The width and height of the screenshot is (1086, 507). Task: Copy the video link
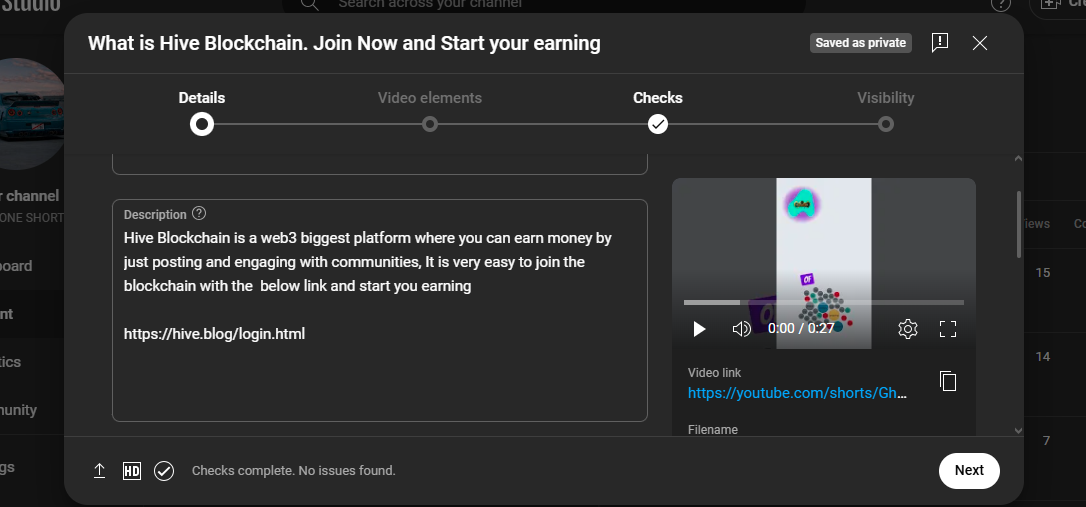(x=947, y=381)
